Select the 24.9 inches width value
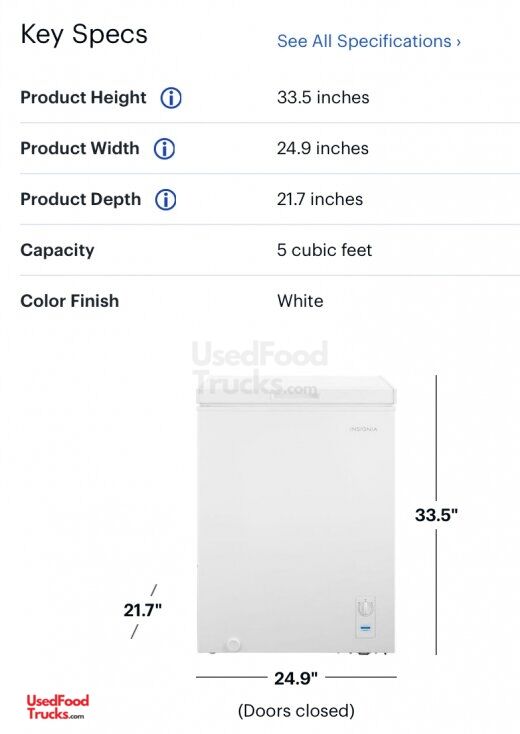 [x=323, y=148]
